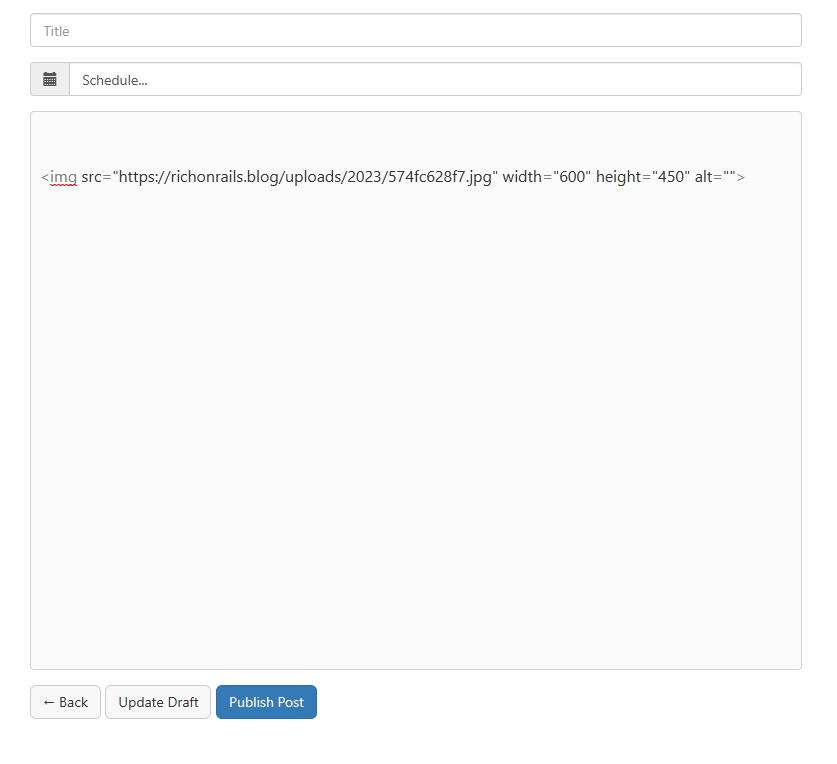The height and width of the screenshot is (764, 837).
Task: Click inside the post body text area
Action: click(416, 390)
